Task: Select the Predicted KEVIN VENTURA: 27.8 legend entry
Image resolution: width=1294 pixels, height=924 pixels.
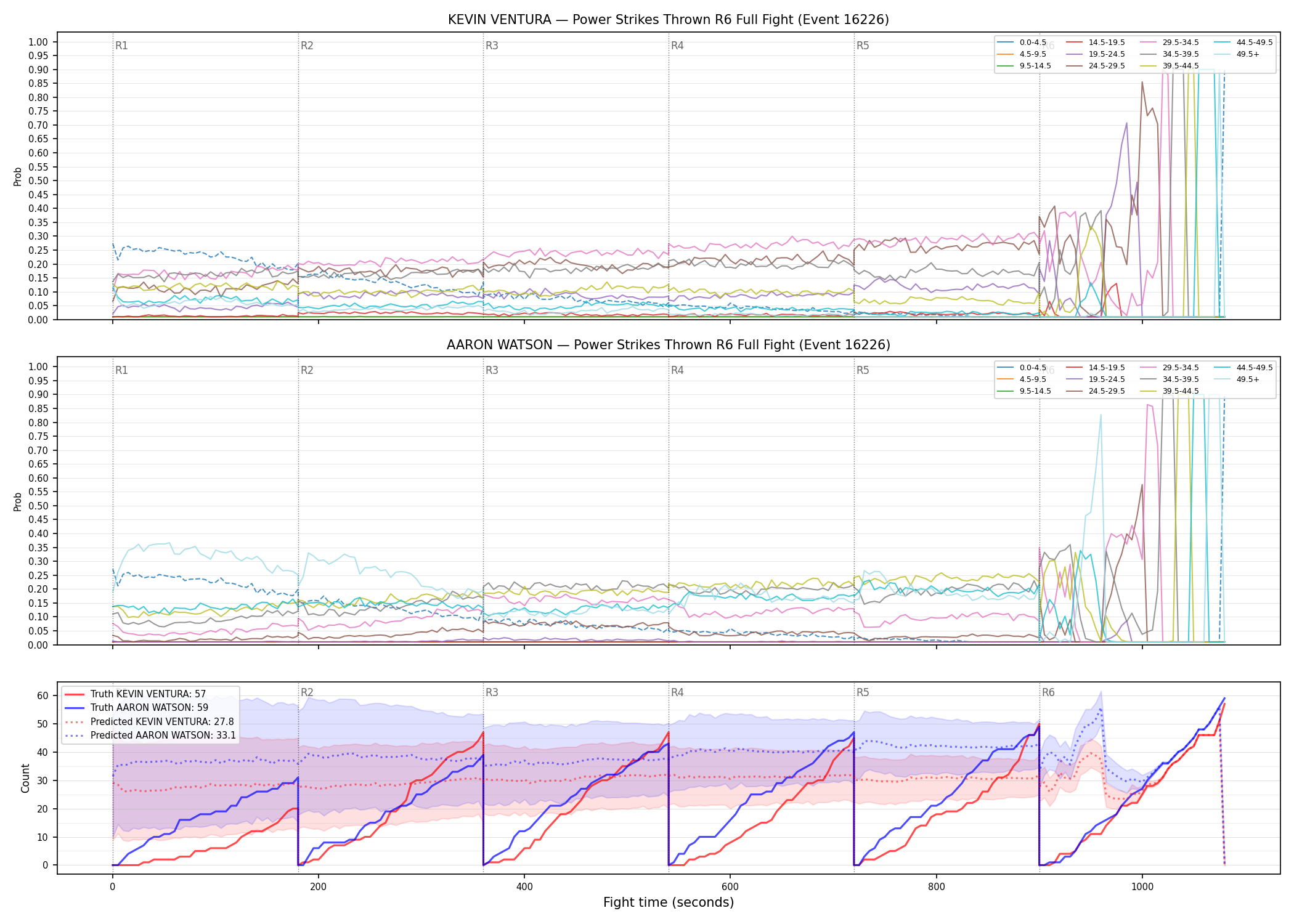Action: [150, 722]
